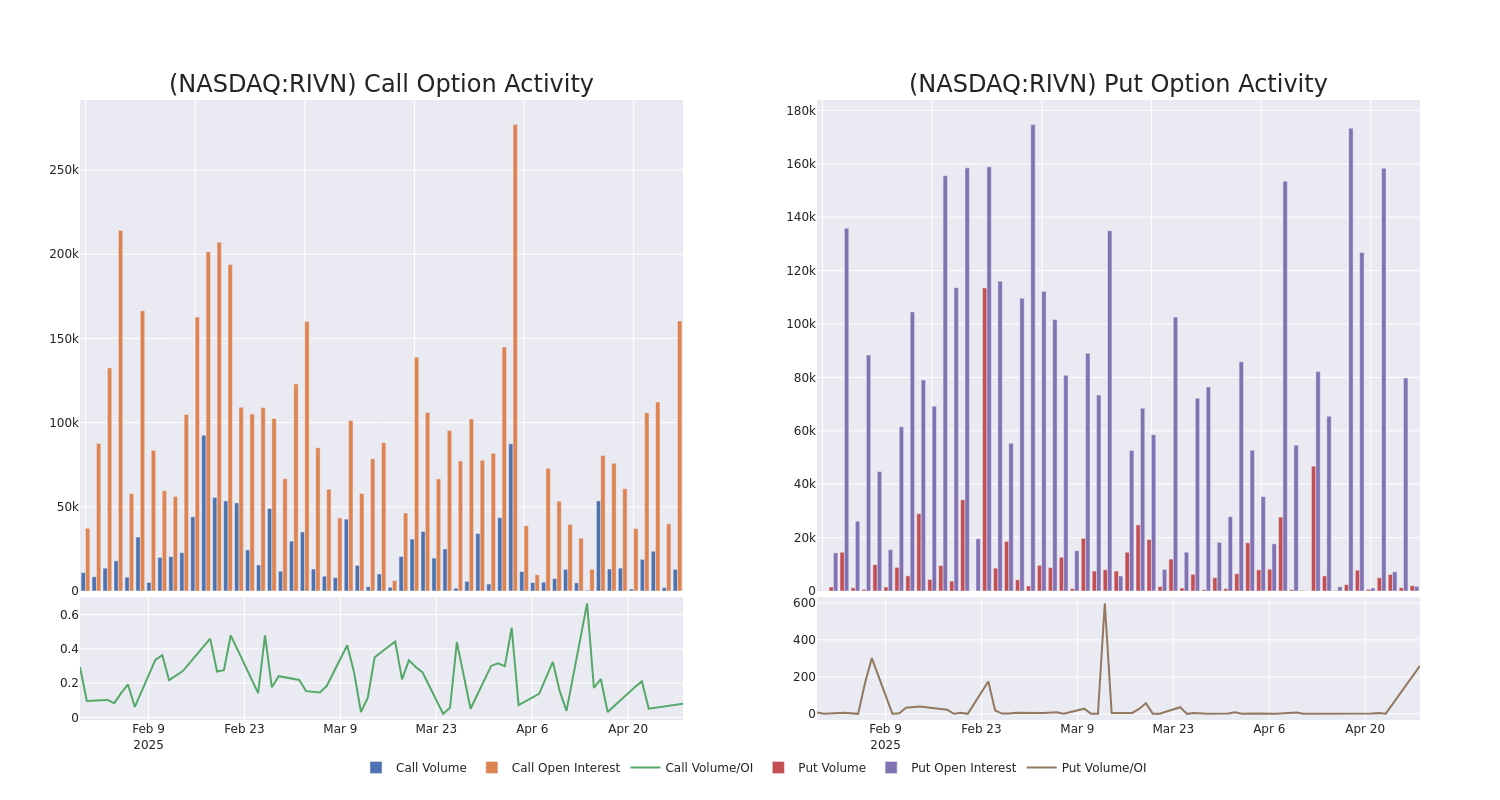The image size is (1500, 800).
Task: Click the green Call Volume/OI legend line
Action: 645,768
